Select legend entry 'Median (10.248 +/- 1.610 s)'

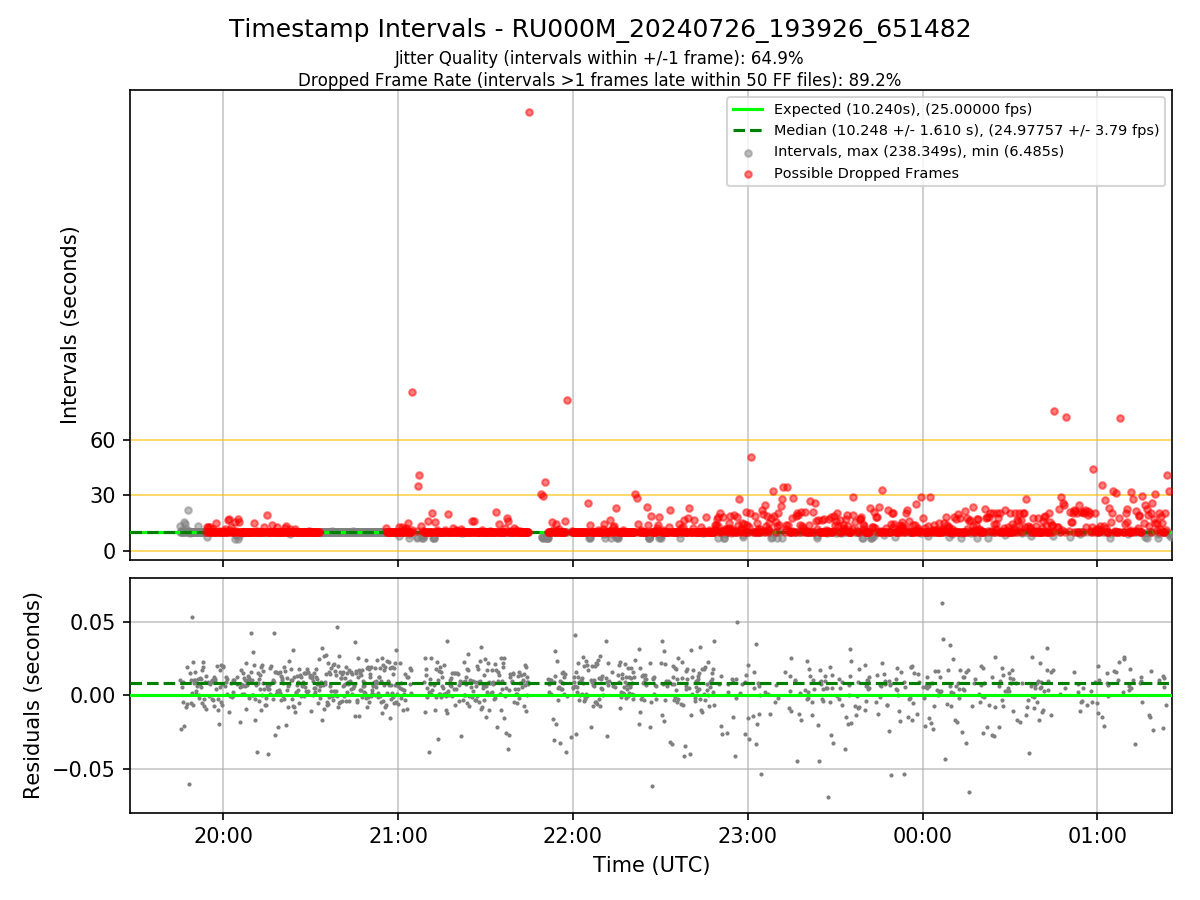click(966, 130)
